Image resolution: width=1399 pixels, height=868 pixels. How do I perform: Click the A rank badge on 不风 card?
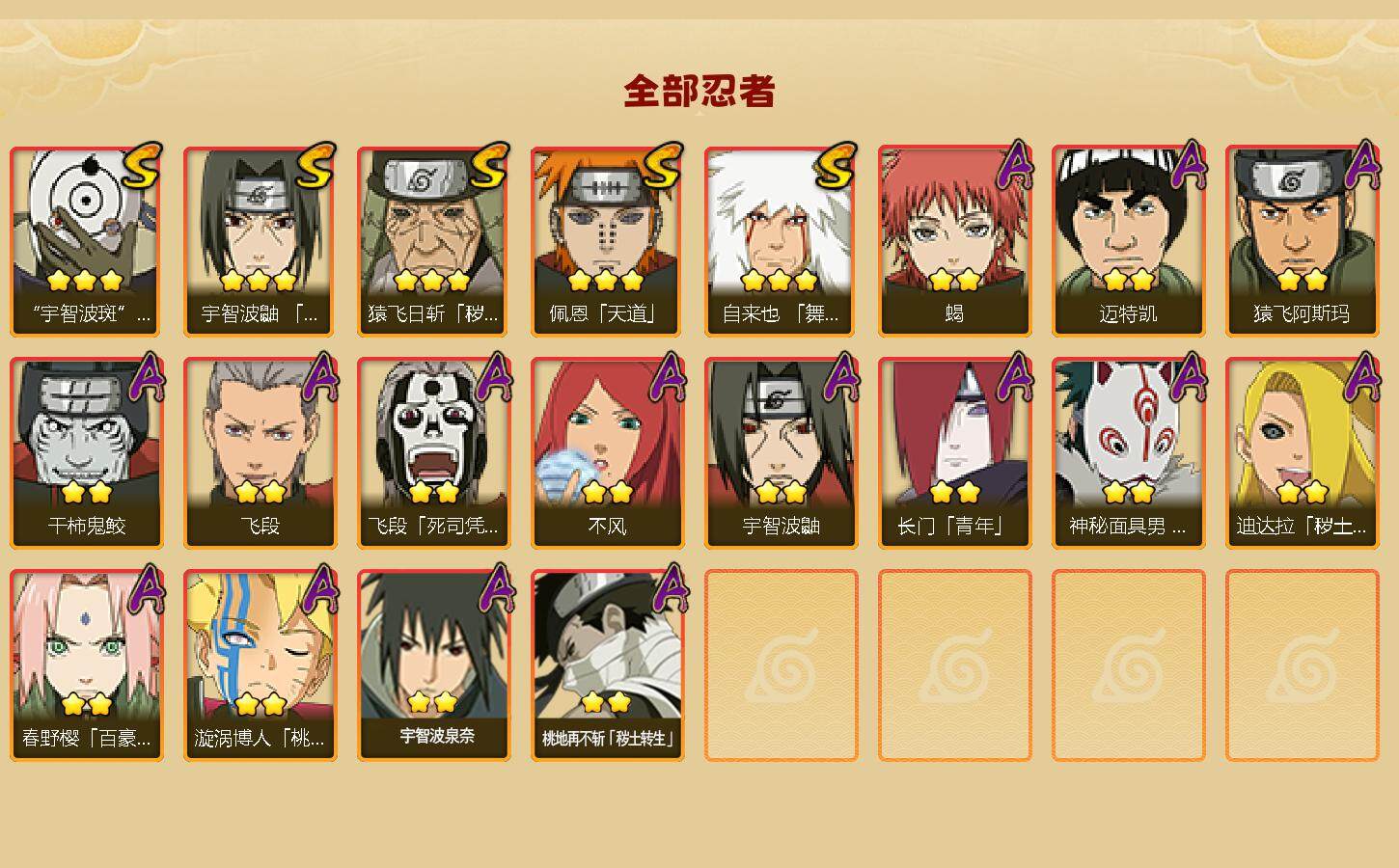666,377
